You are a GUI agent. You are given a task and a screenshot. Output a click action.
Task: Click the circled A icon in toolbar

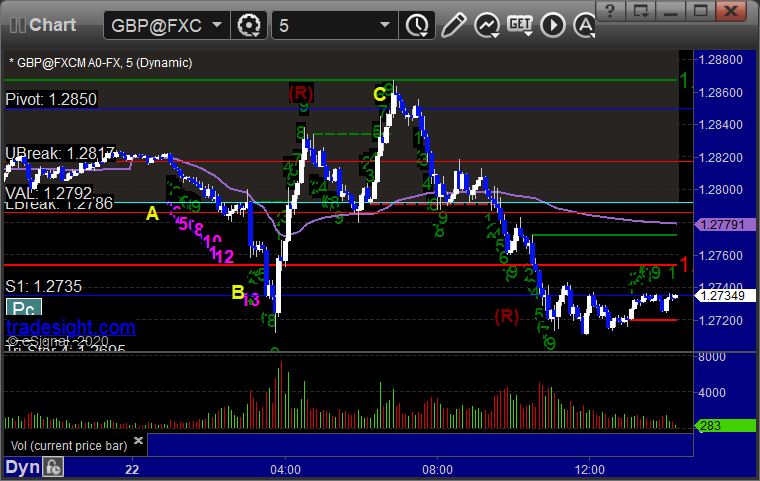[x=585, y=25]
